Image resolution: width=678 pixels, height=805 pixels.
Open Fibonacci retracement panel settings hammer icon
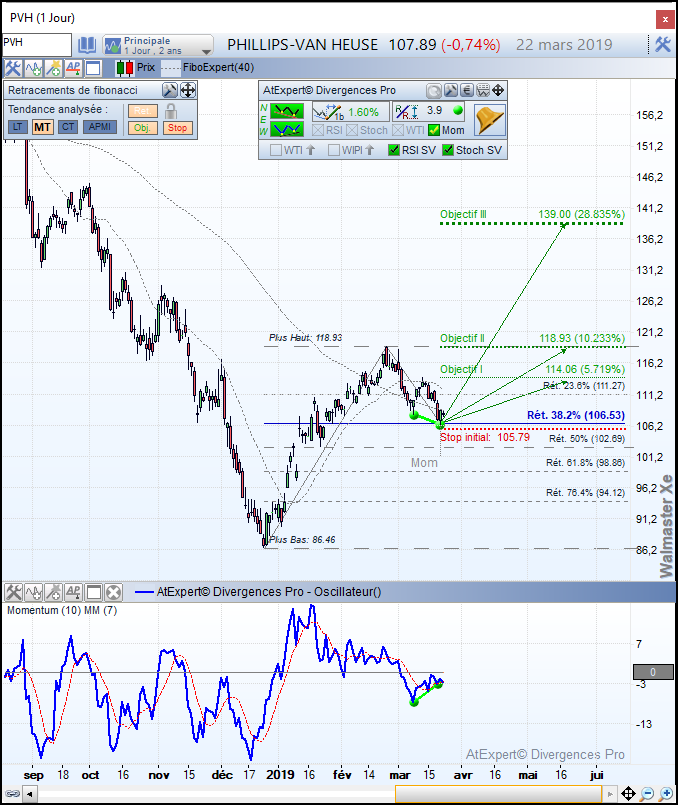(x=169, y=90)
